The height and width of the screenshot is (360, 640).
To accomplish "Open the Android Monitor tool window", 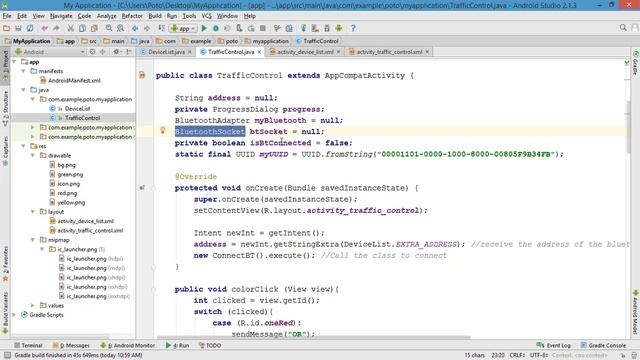I will (128, 345).
